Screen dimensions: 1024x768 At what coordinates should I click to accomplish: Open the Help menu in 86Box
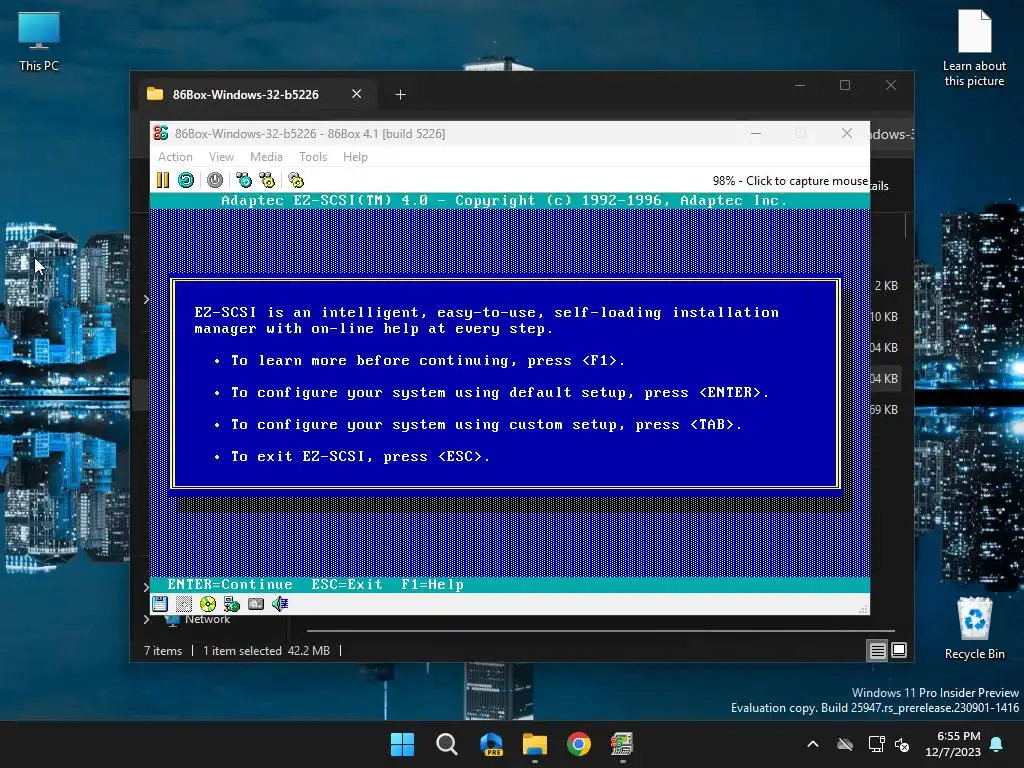[355, 157]
